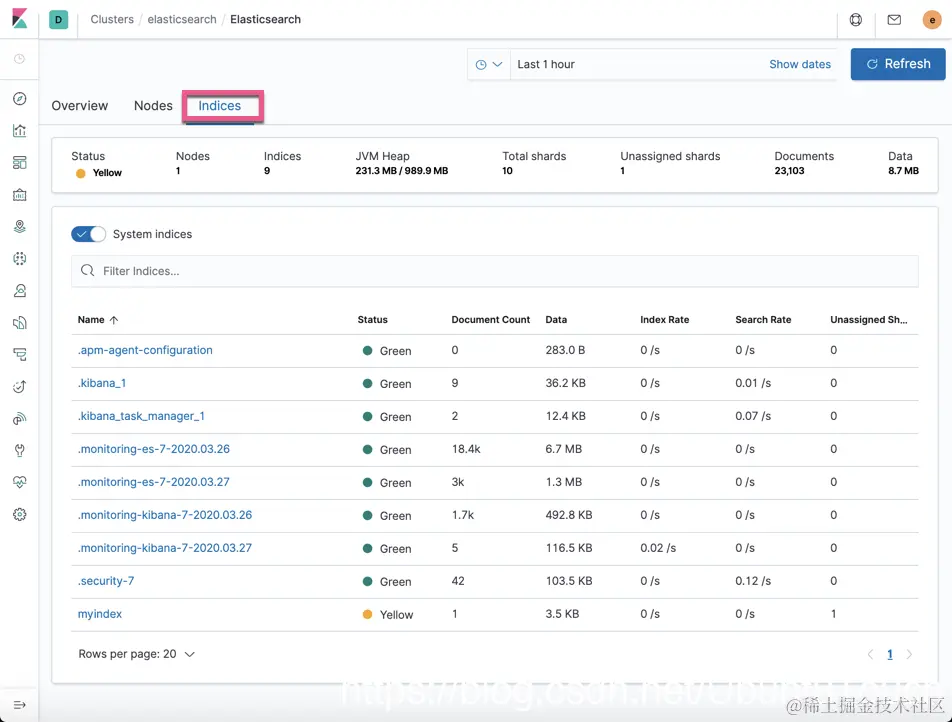Open .kibana_1 index
The width and height of the screenshot is (952, 722).
[102, 383]
